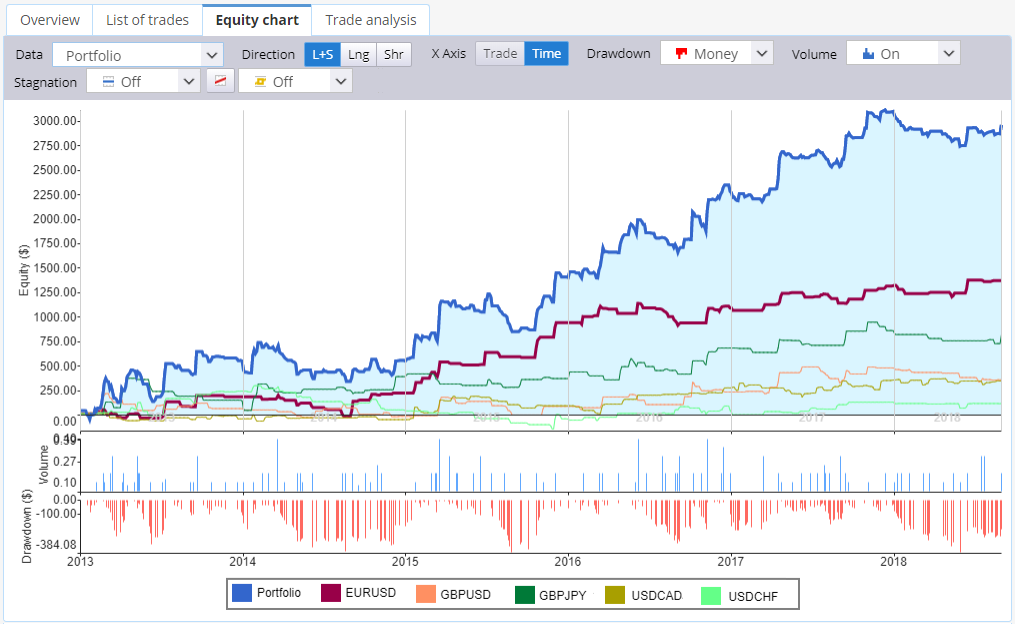
Task: Click the blue volume bars icon
Action: (868, 54)
